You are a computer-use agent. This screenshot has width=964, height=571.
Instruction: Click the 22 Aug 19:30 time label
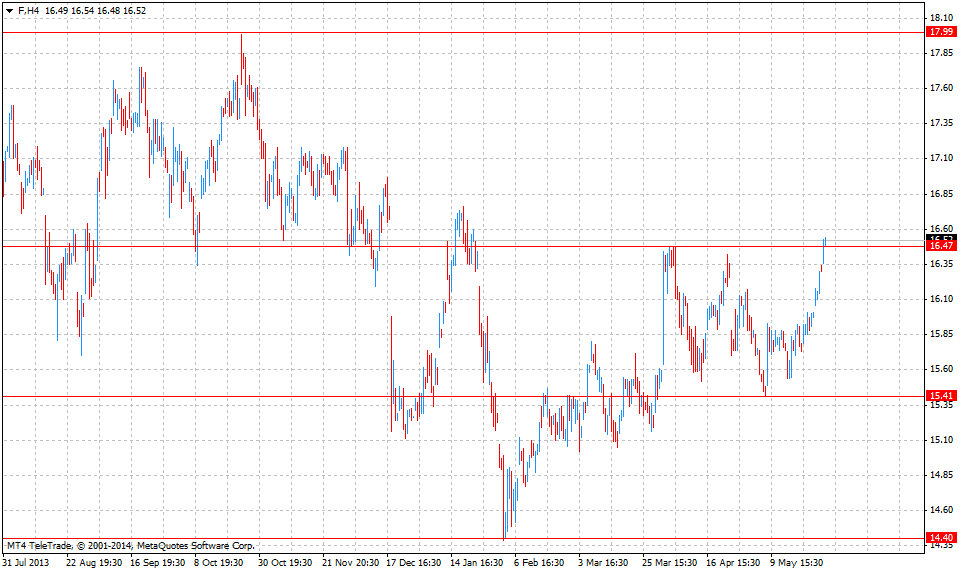(94, 562)
